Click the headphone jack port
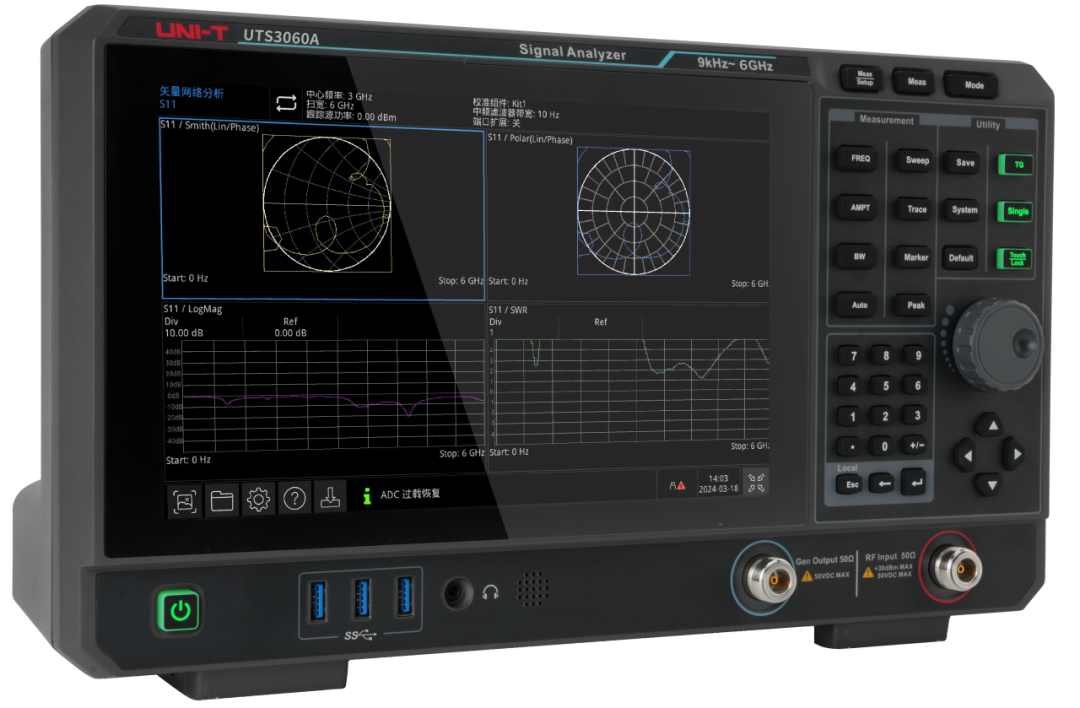This screenshot has height=708, width=1080. [x=457, y=592]
